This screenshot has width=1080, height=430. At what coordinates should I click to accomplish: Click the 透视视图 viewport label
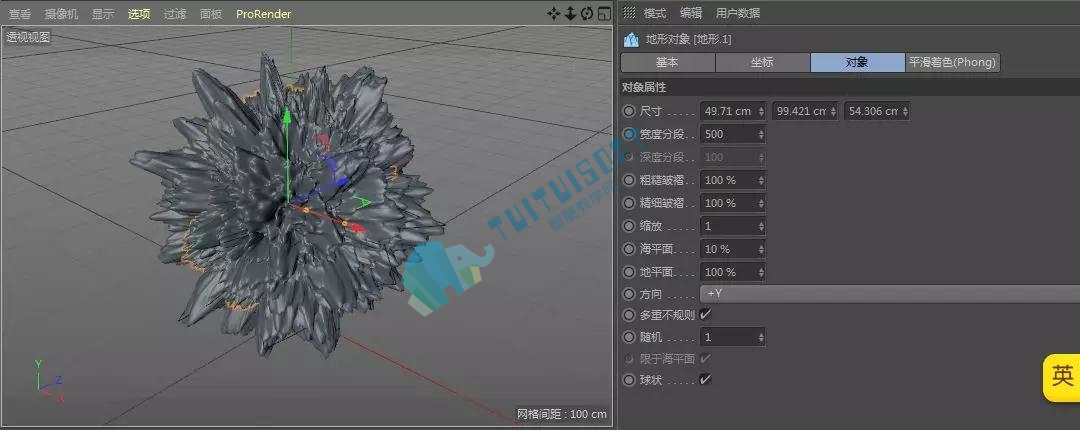pos(28,37)
